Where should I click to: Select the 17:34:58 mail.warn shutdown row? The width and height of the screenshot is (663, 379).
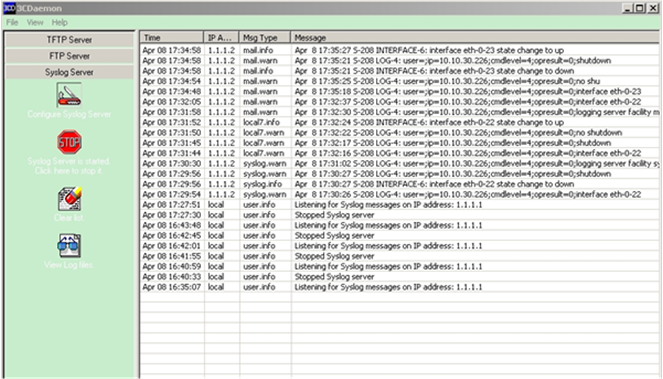[x=400, y=60]
